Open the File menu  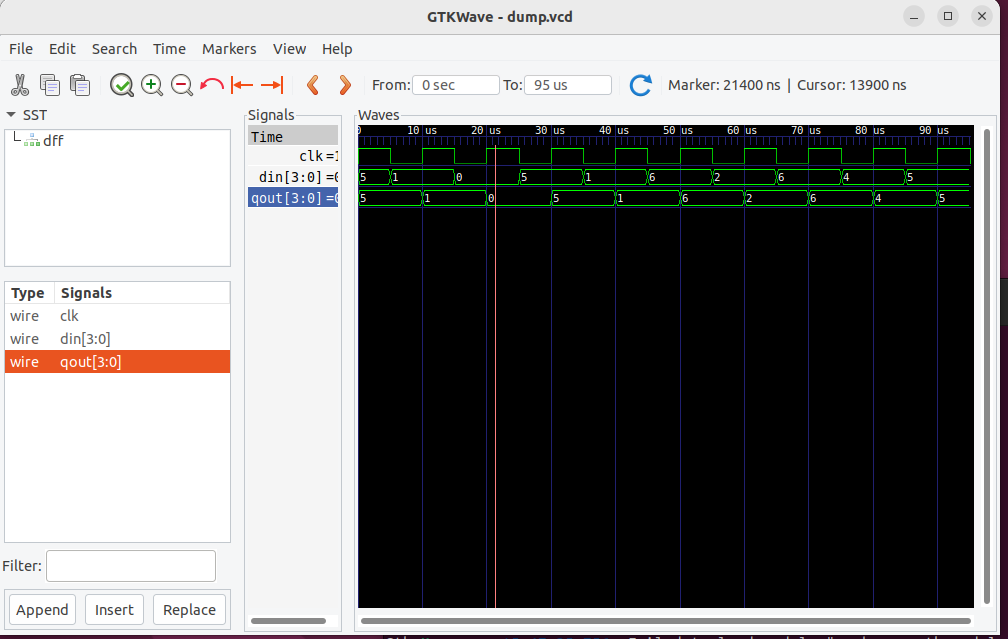[21, 49]
